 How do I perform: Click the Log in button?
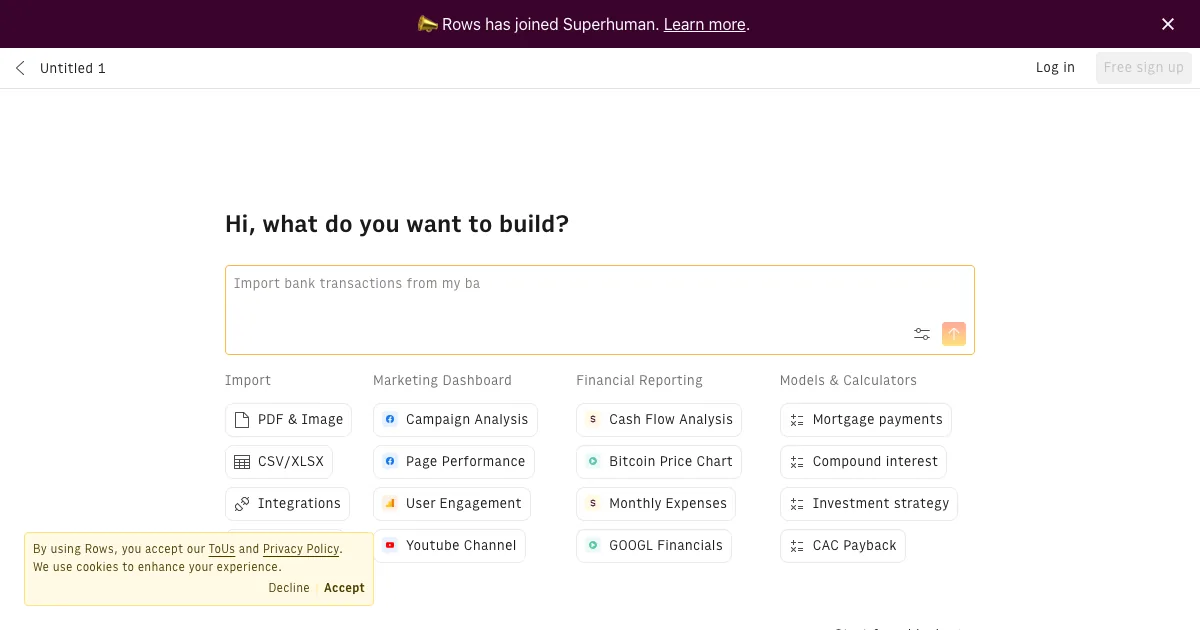click(x=1055, y=68)
